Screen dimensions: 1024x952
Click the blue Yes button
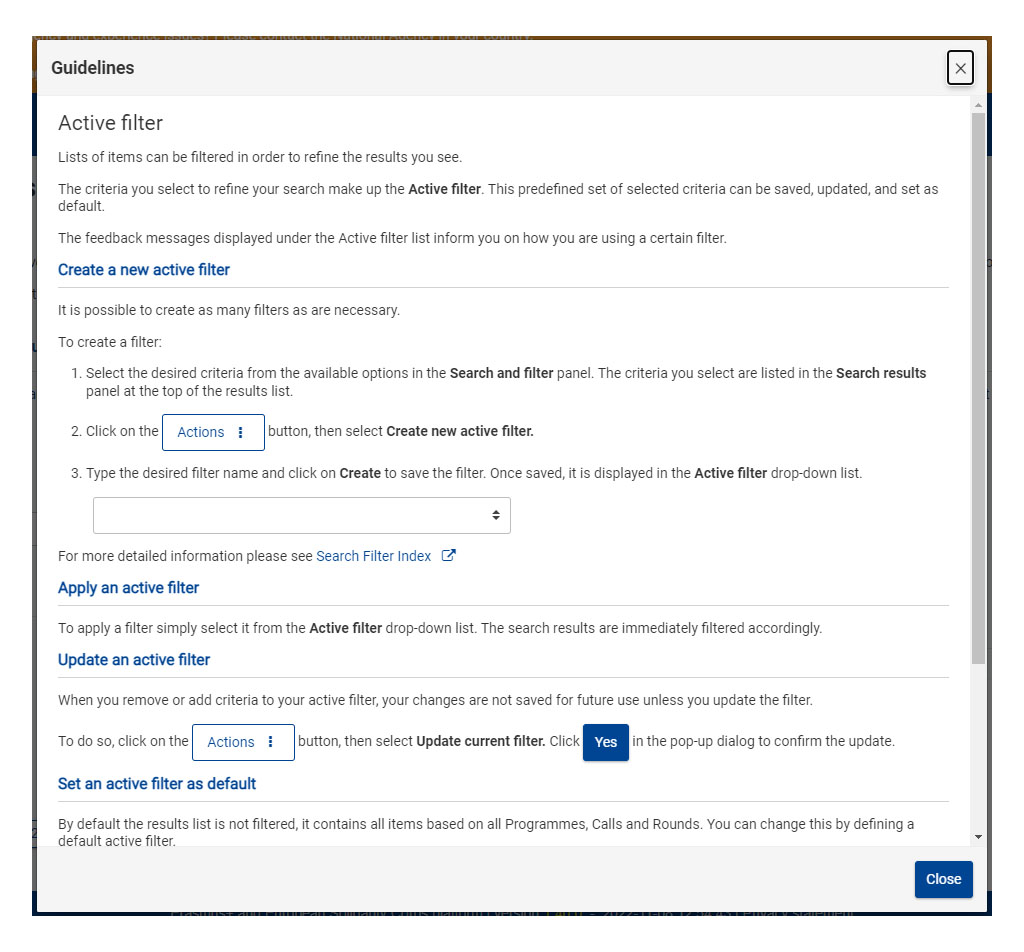605,742
